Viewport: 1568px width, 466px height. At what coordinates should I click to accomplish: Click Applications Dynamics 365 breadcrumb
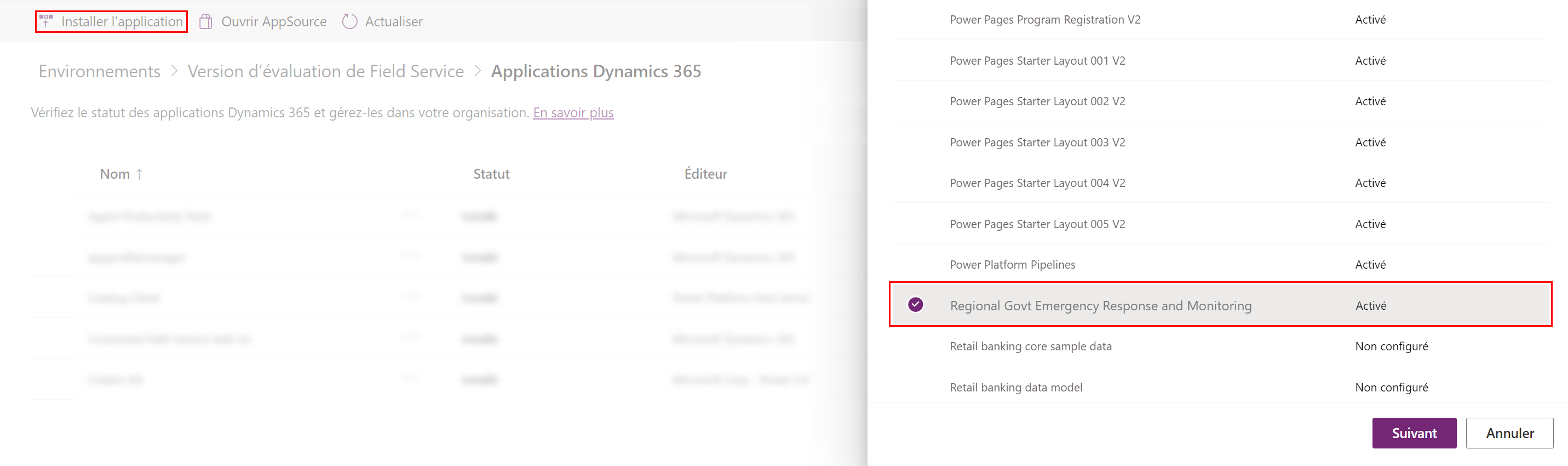[x=596, y=71]
